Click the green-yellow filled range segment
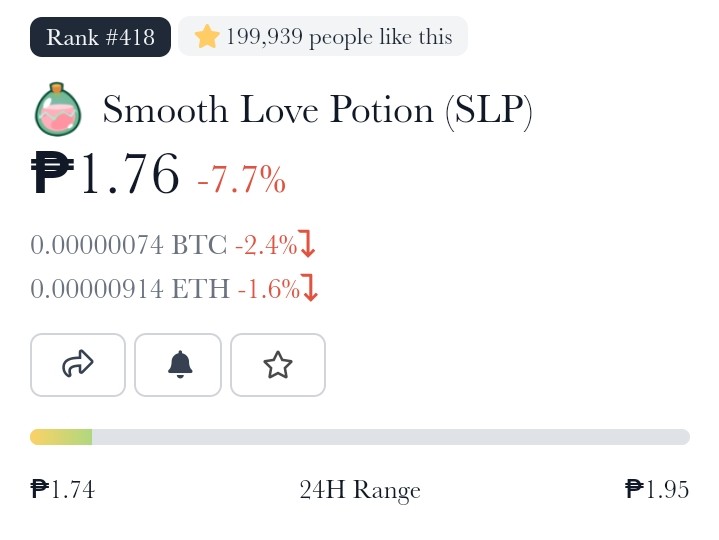Viewport: 719px width, 540px height. [61, 437]
